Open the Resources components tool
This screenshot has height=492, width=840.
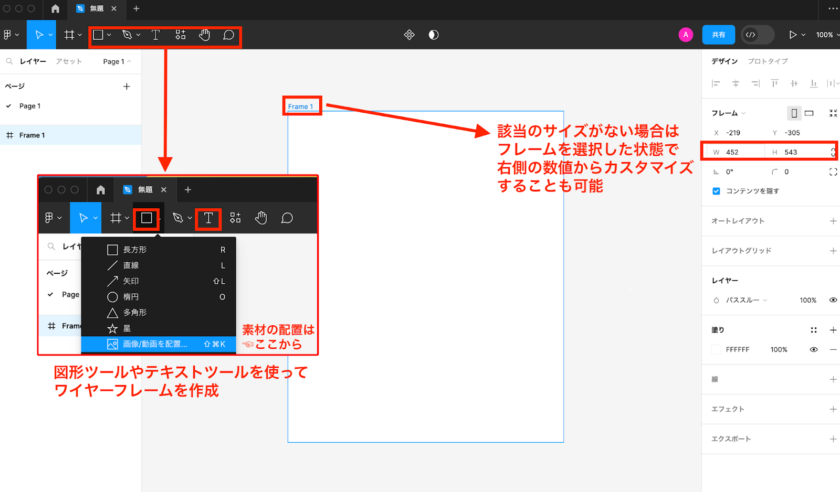(181, 34)
